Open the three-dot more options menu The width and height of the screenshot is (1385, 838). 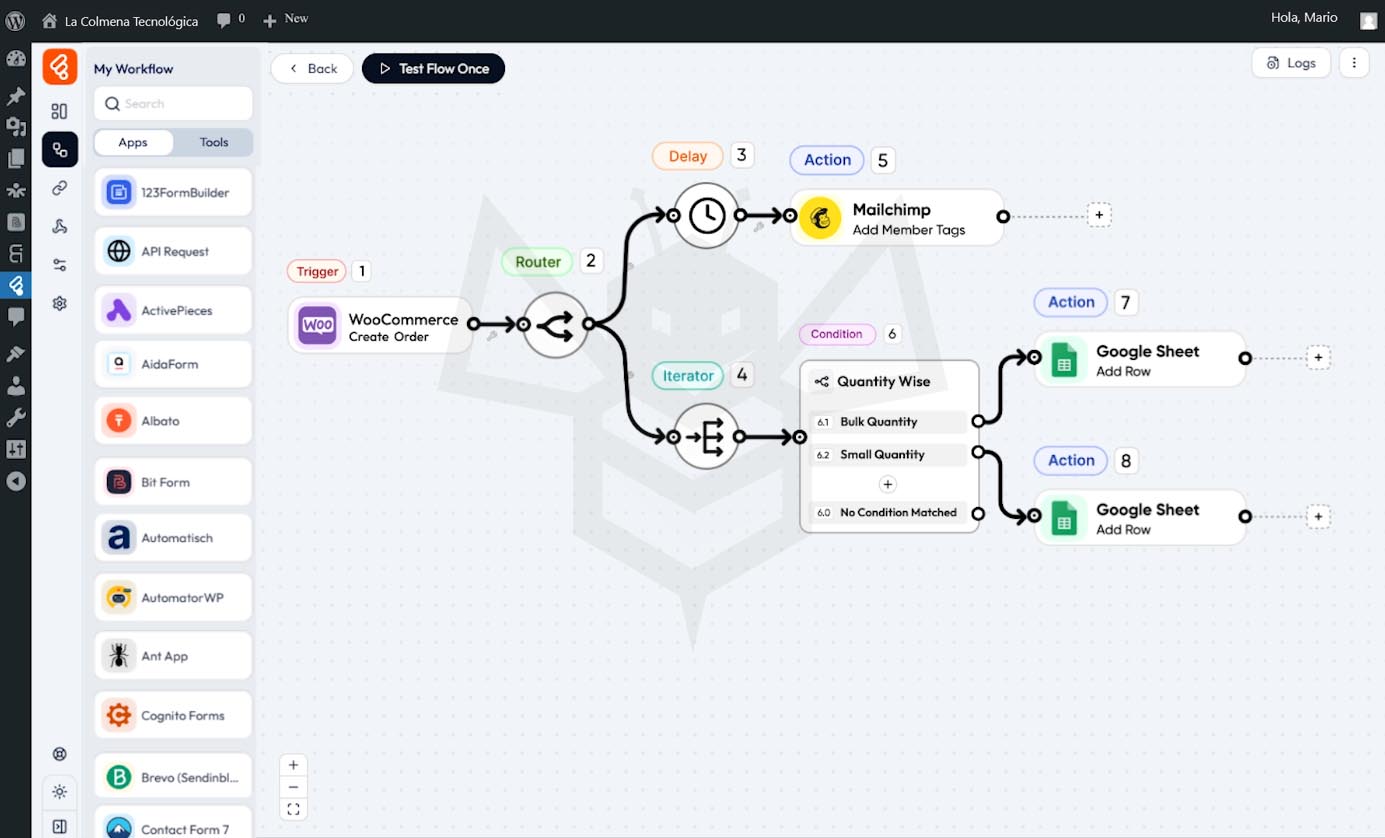click(1354, 63)
